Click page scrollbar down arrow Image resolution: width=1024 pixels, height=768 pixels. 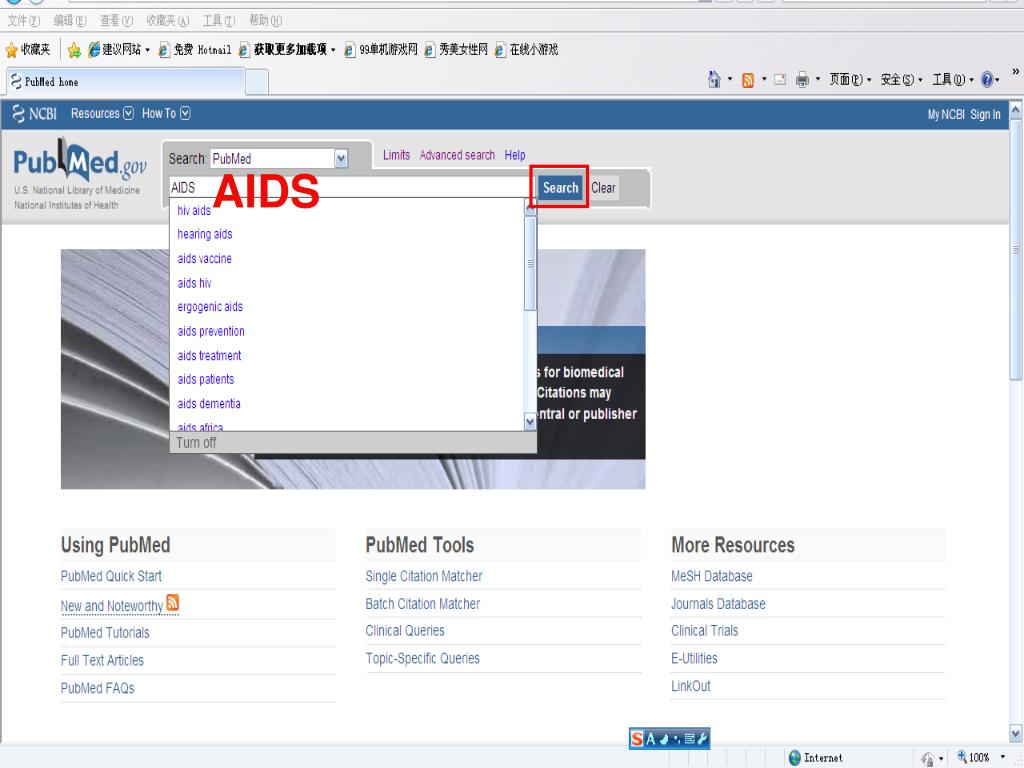1016,732
